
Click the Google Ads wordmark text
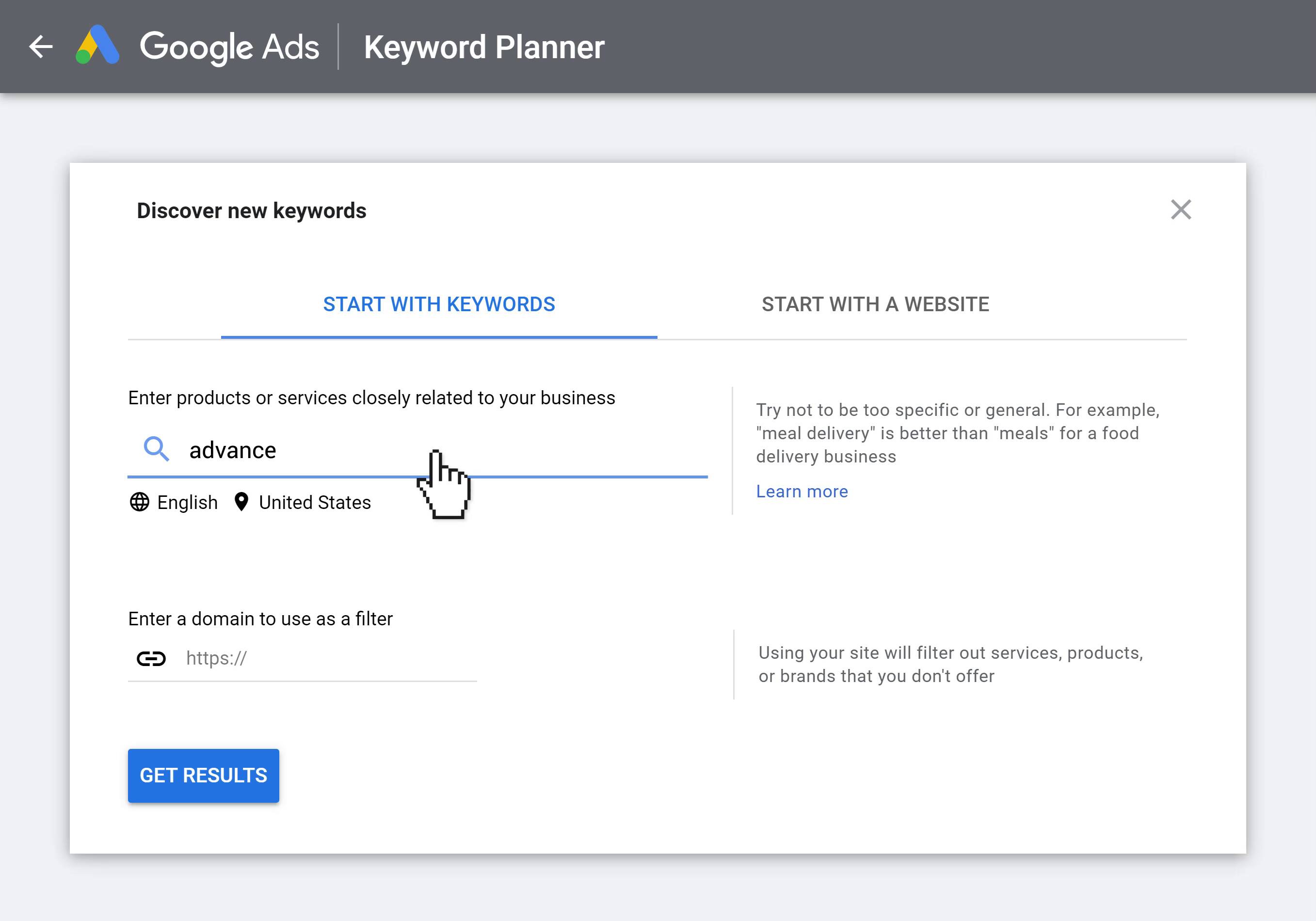229,47
